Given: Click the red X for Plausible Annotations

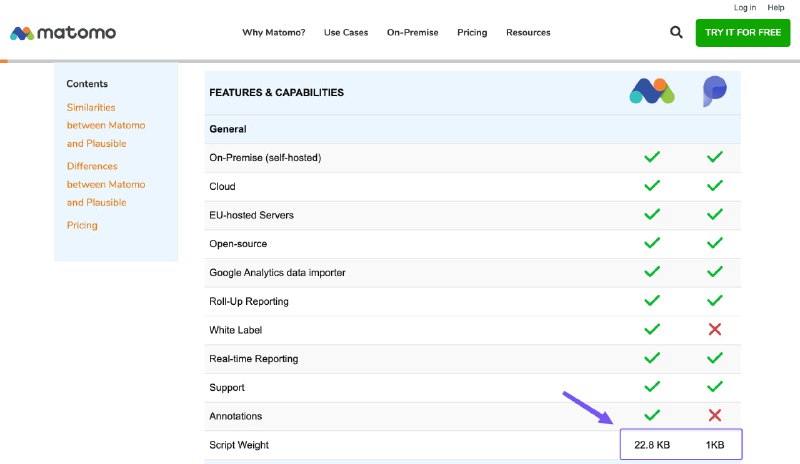Looking at the screenshot, I should (x=714, y=415).
